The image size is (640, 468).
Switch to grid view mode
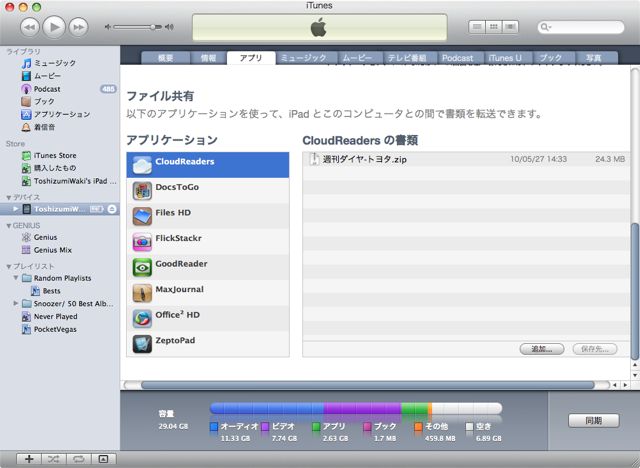click(x=493, y=27)
